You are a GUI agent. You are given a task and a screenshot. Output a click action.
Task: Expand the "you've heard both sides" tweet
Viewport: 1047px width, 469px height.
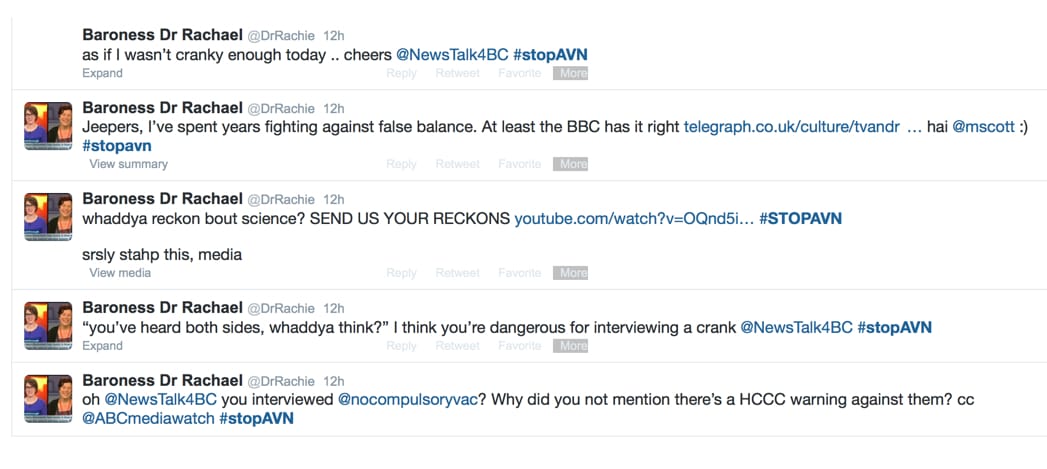click(102, 346)
